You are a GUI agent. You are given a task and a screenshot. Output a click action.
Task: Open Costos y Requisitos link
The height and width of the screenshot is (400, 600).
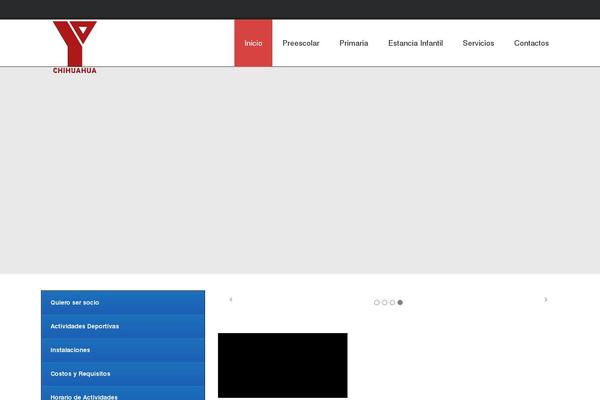coord(123,374)
